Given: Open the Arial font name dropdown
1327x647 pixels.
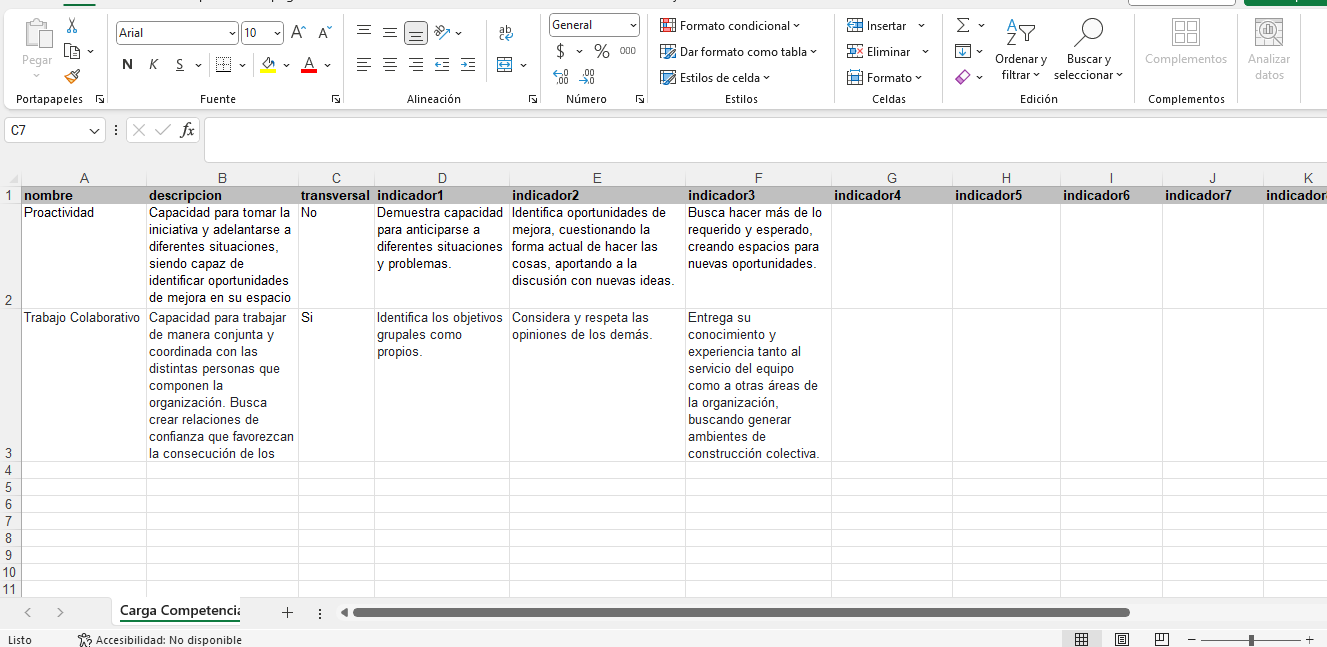Looking at the screenshot, I should tap(232, 33).
